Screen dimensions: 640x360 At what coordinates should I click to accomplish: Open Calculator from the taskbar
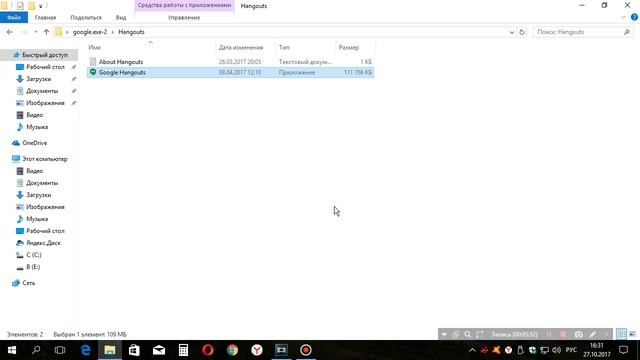tap(183, 350)
